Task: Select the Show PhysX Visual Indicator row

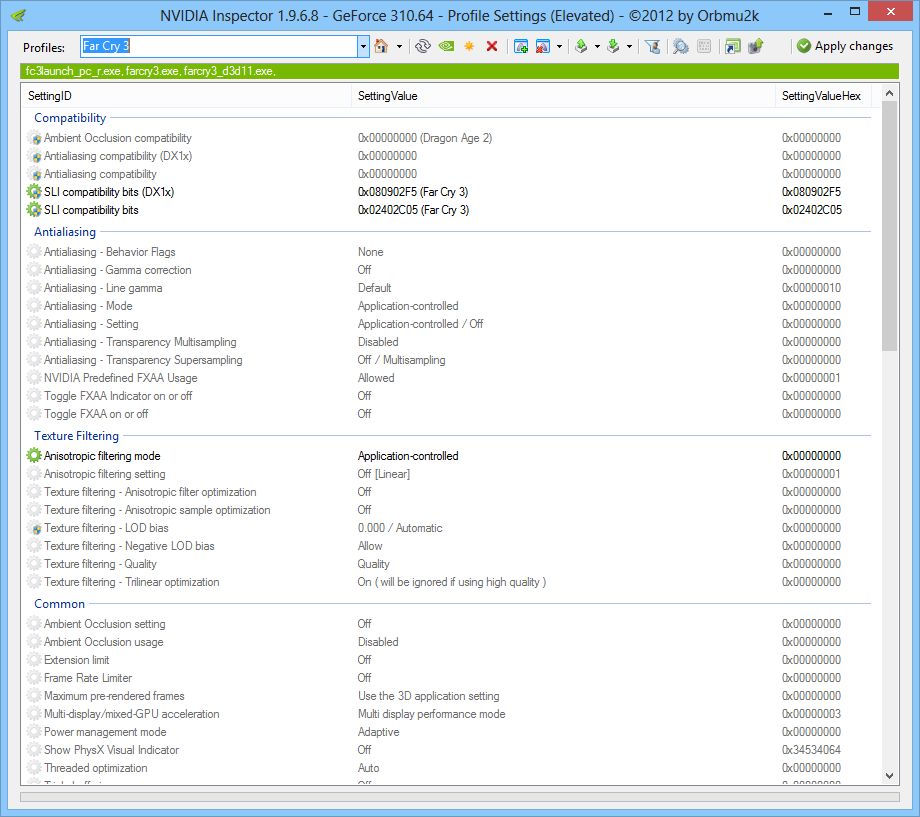Action: (449, 750)
